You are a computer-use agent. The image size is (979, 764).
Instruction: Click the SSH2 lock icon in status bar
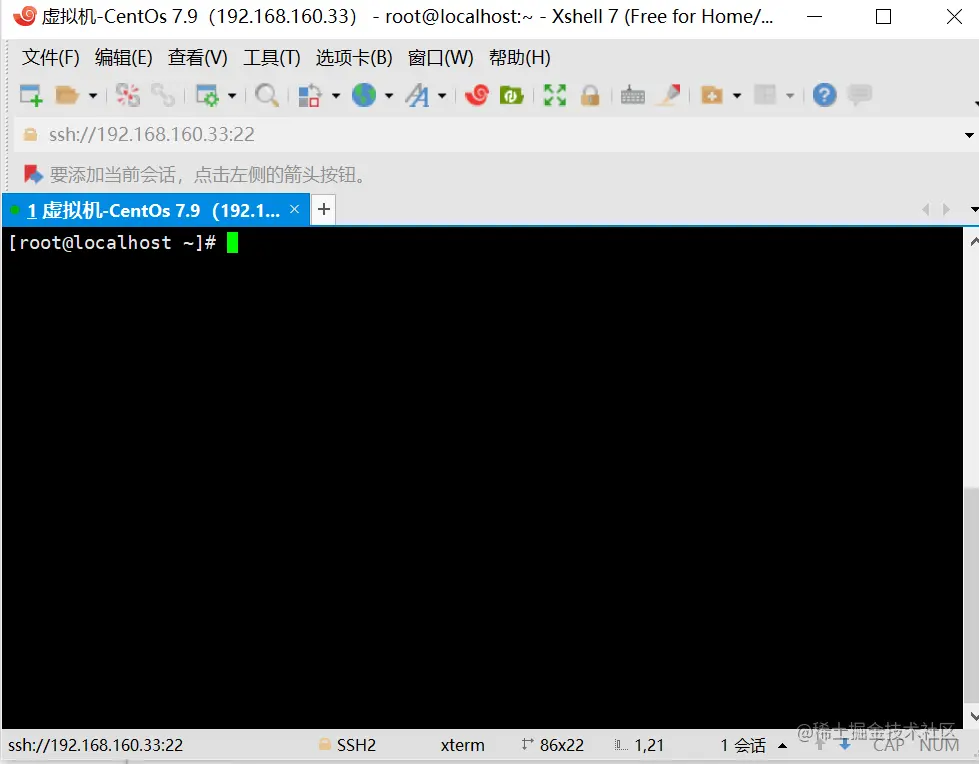[x=325, y=744]
